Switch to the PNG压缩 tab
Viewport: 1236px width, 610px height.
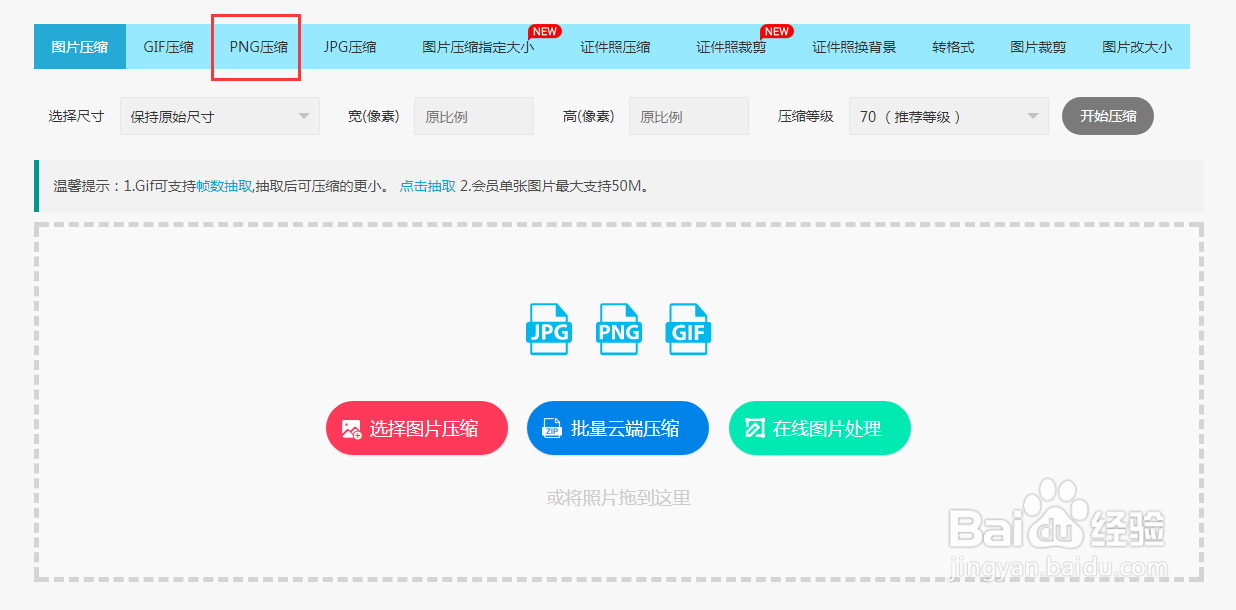pos(256,46)
